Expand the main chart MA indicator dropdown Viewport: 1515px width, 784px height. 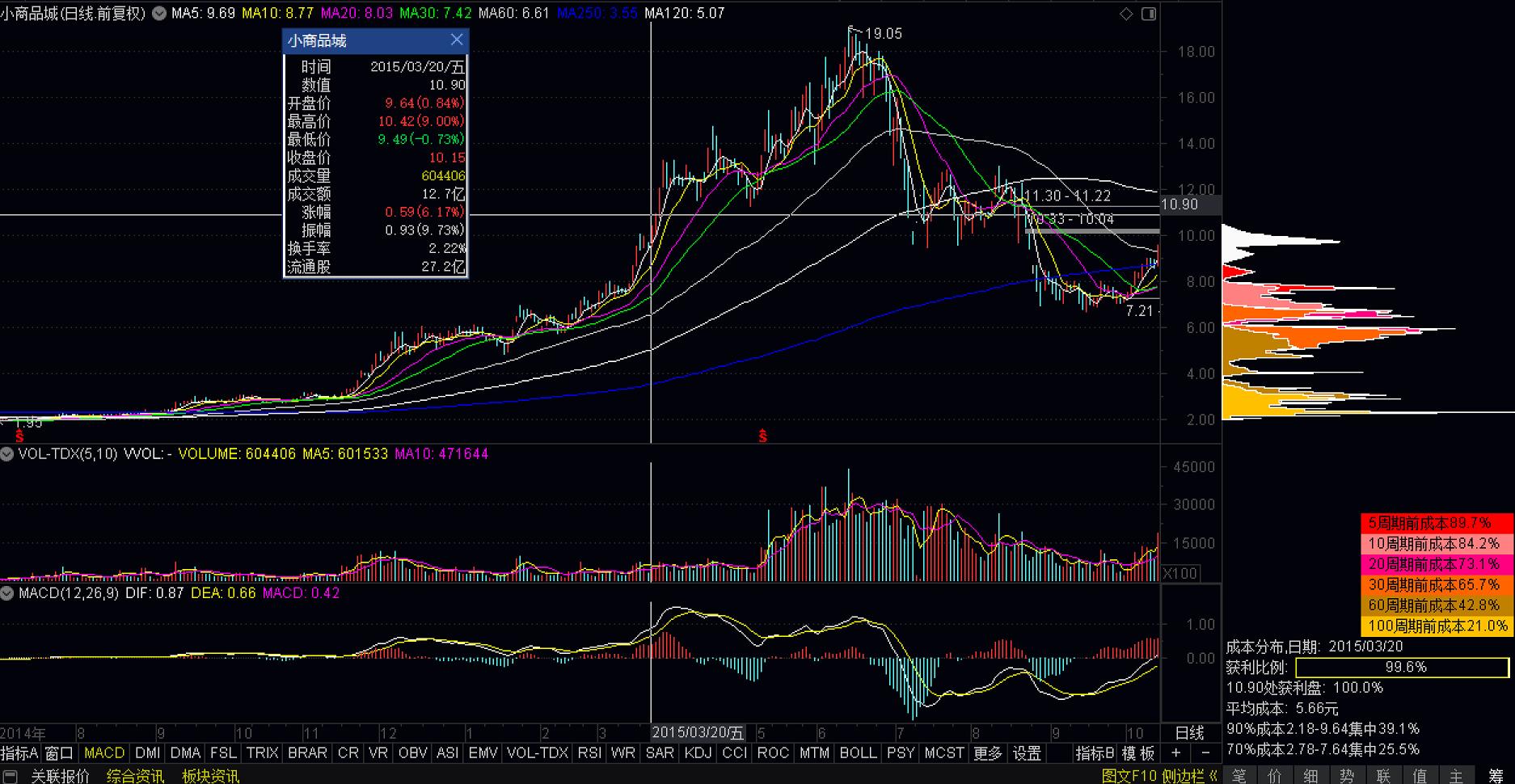pos(159,14)
